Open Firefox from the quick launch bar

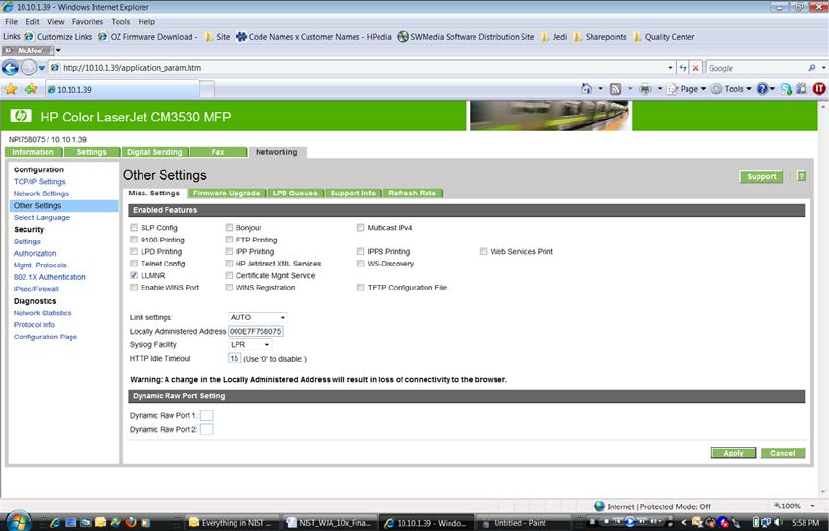coord(131,523)
